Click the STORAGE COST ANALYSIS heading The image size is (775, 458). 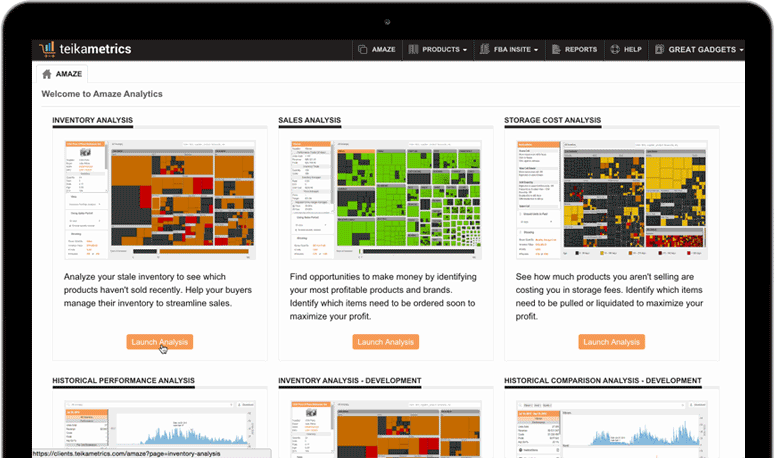553,120
